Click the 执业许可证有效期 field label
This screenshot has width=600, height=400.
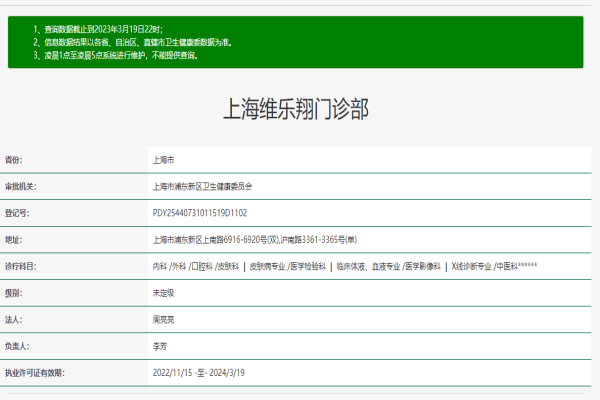point(34,373)
